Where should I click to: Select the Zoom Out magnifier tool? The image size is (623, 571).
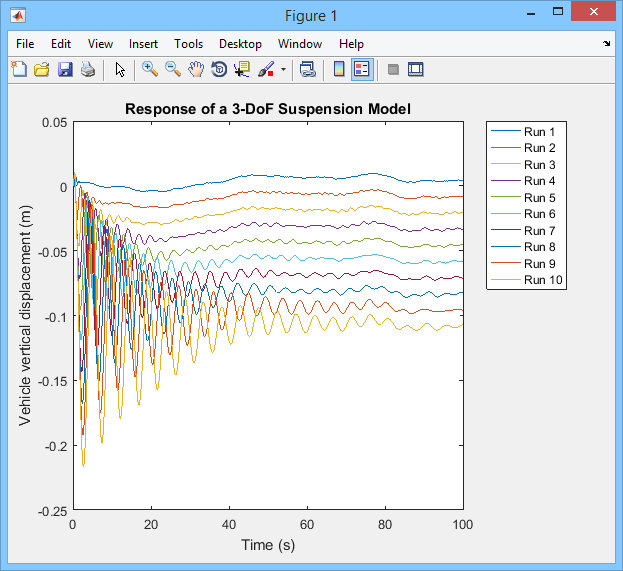click(172, 69)
